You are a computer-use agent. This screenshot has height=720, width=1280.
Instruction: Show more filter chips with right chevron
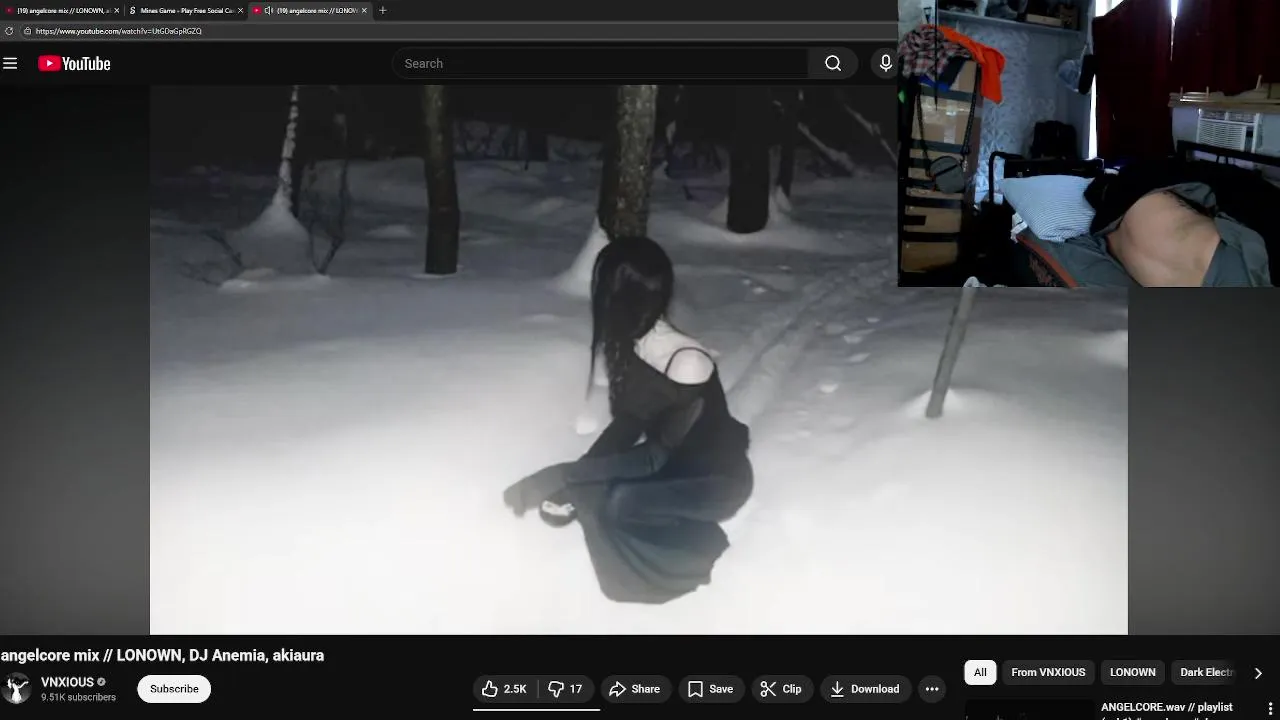[1258, 673]
